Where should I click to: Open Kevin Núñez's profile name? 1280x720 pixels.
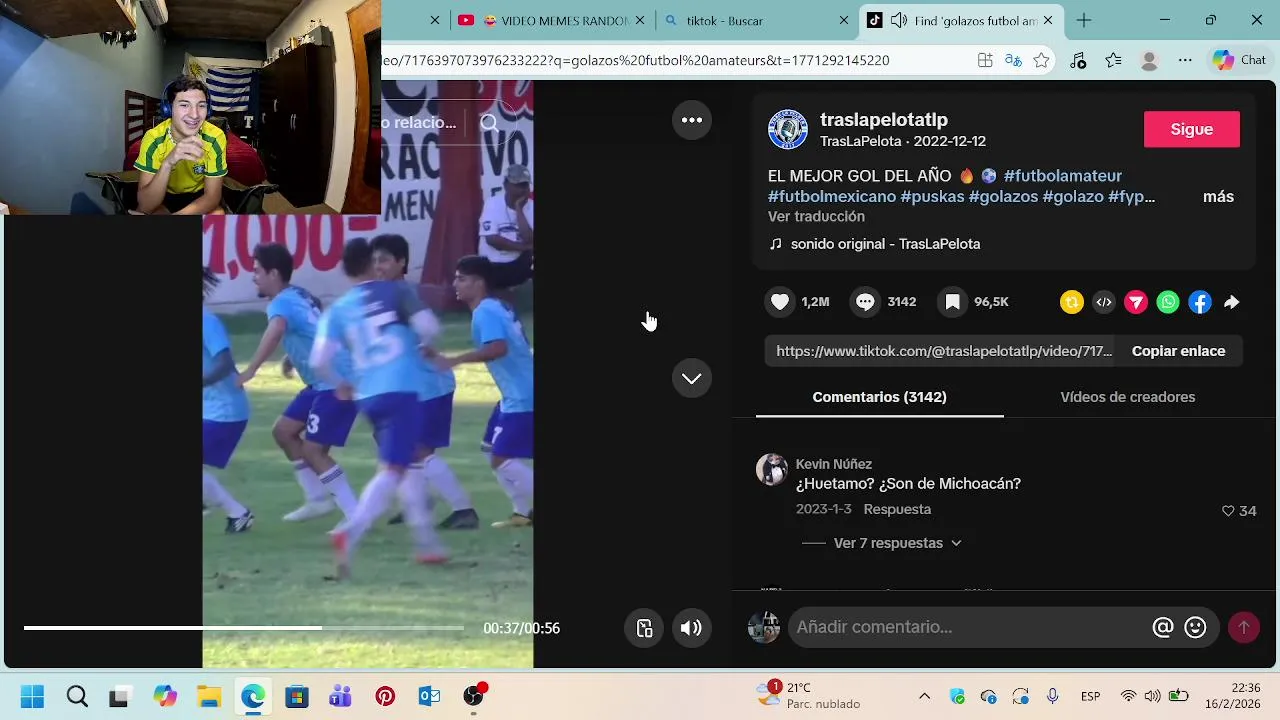[834, 464]
